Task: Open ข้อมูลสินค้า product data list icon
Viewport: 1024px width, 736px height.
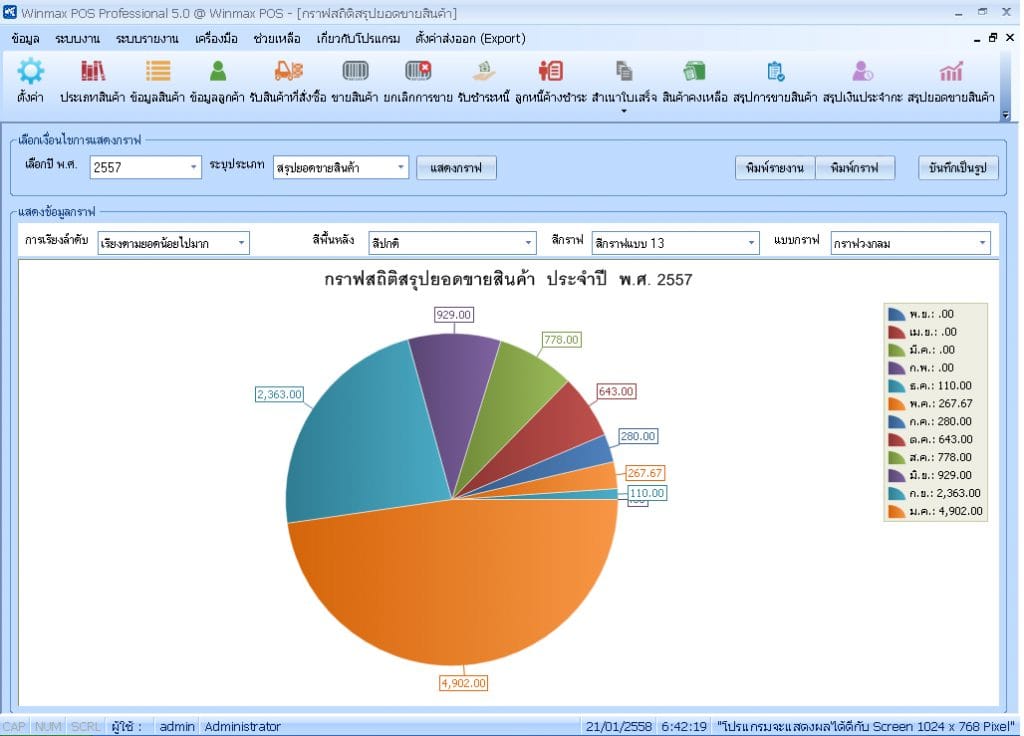Action: pyautogui.click(x=158, y=71)
